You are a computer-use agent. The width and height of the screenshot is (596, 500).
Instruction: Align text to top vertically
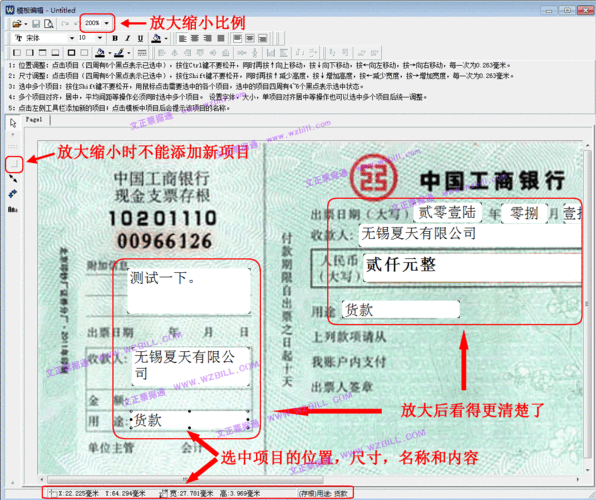point(237,38)
